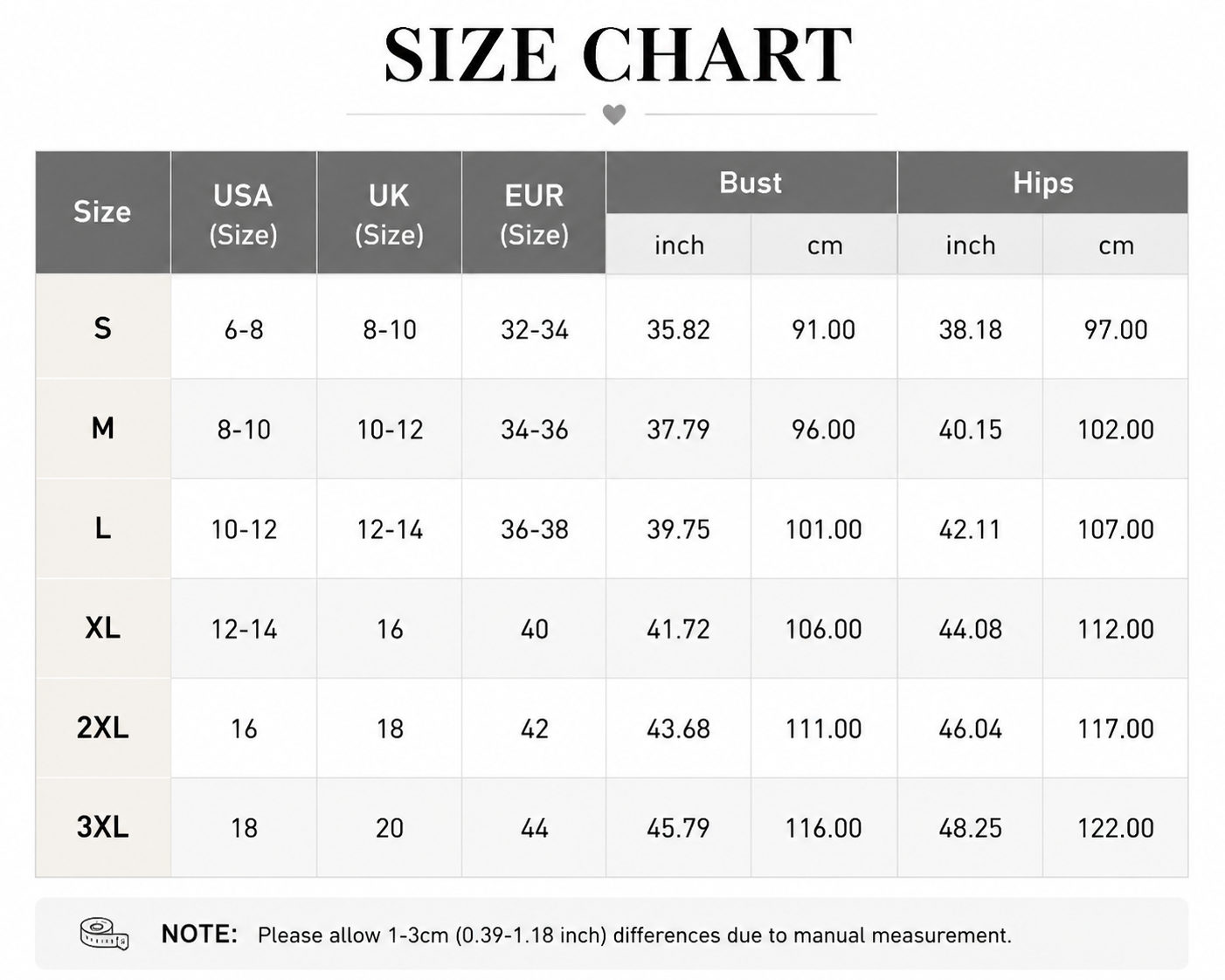Click the Size column header

(x=102, y=212)
